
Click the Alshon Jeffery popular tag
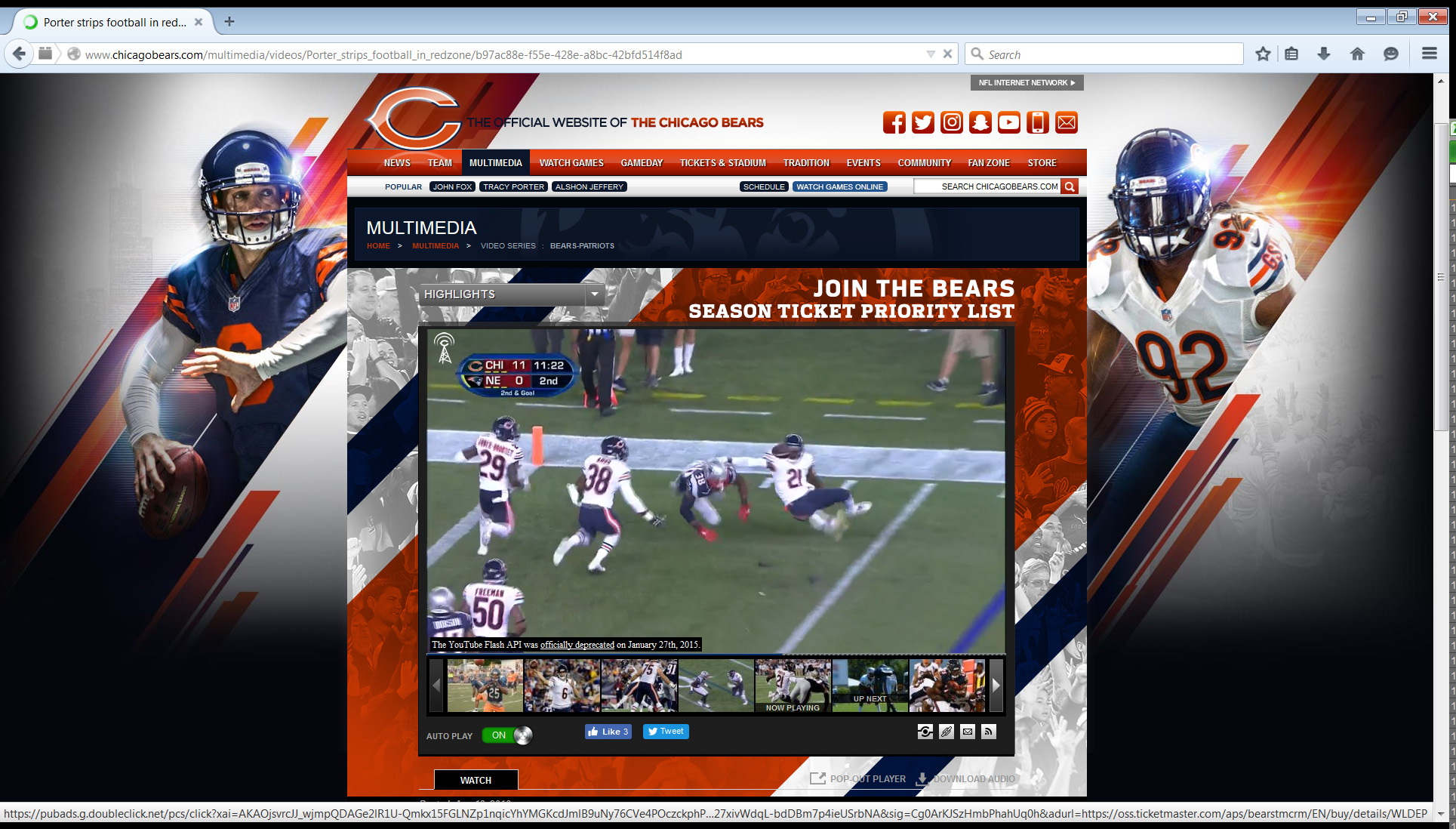click(589, 186)
